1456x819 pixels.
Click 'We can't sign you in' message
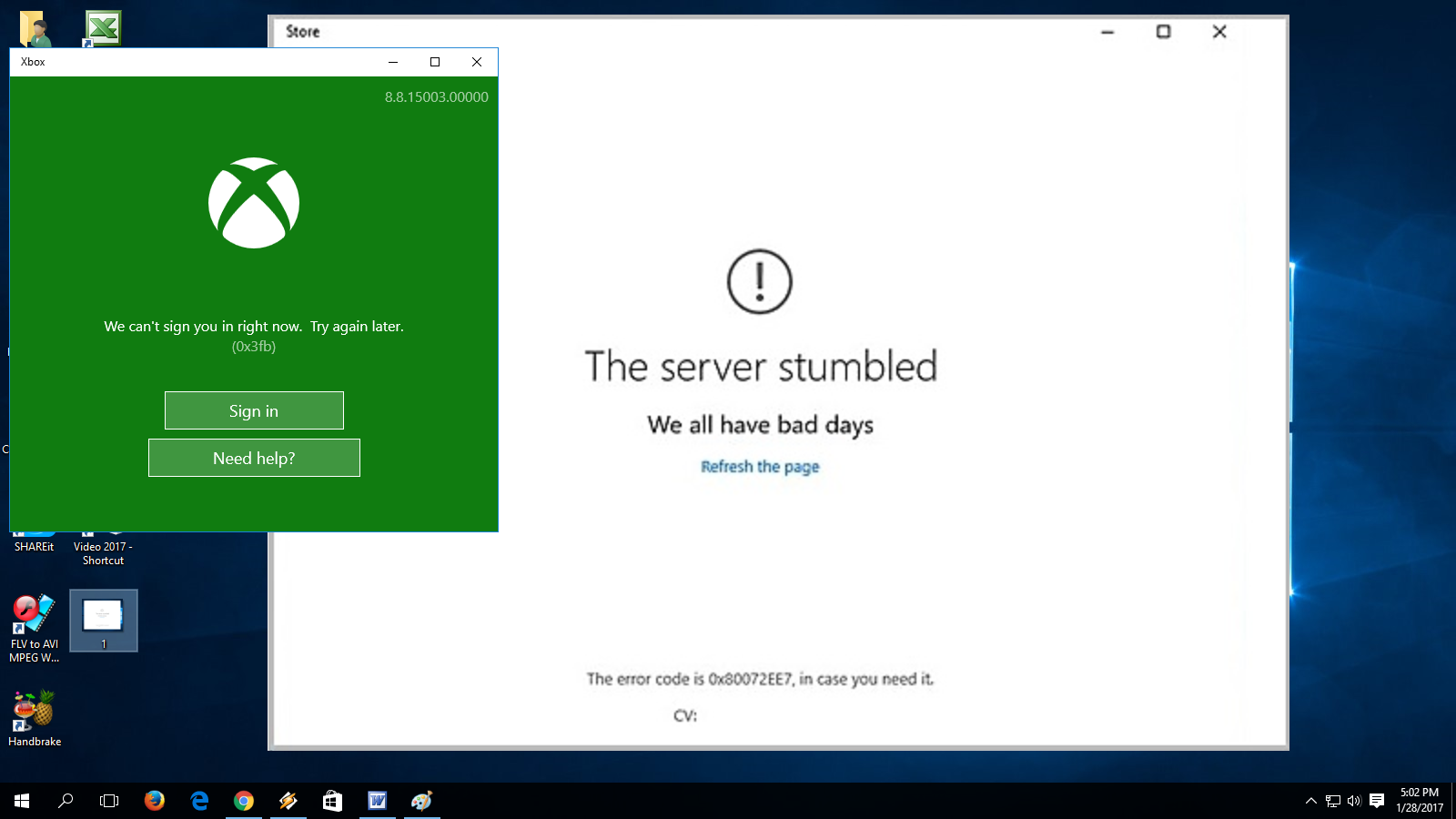(x=254, y=326)
